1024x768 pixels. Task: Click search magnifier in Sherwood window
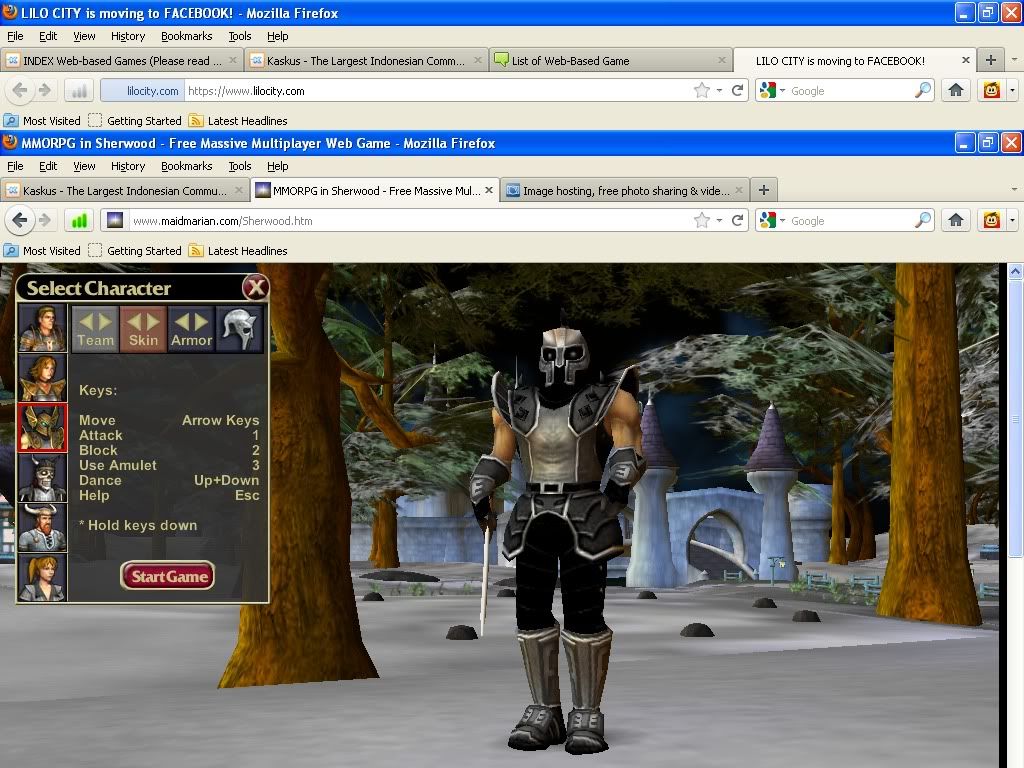click(x=923, y=221)
